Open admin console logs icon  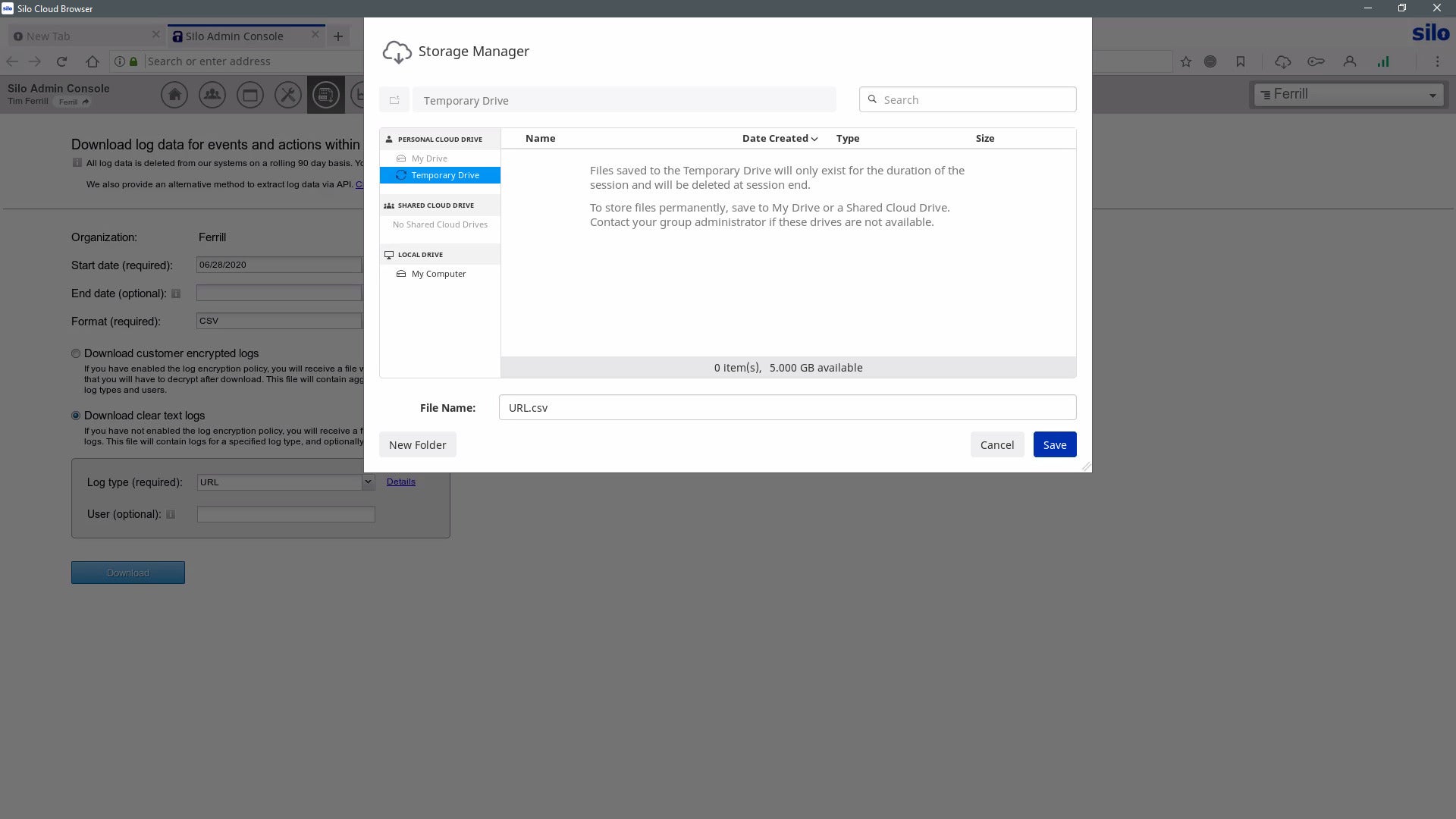coord(326,95)
